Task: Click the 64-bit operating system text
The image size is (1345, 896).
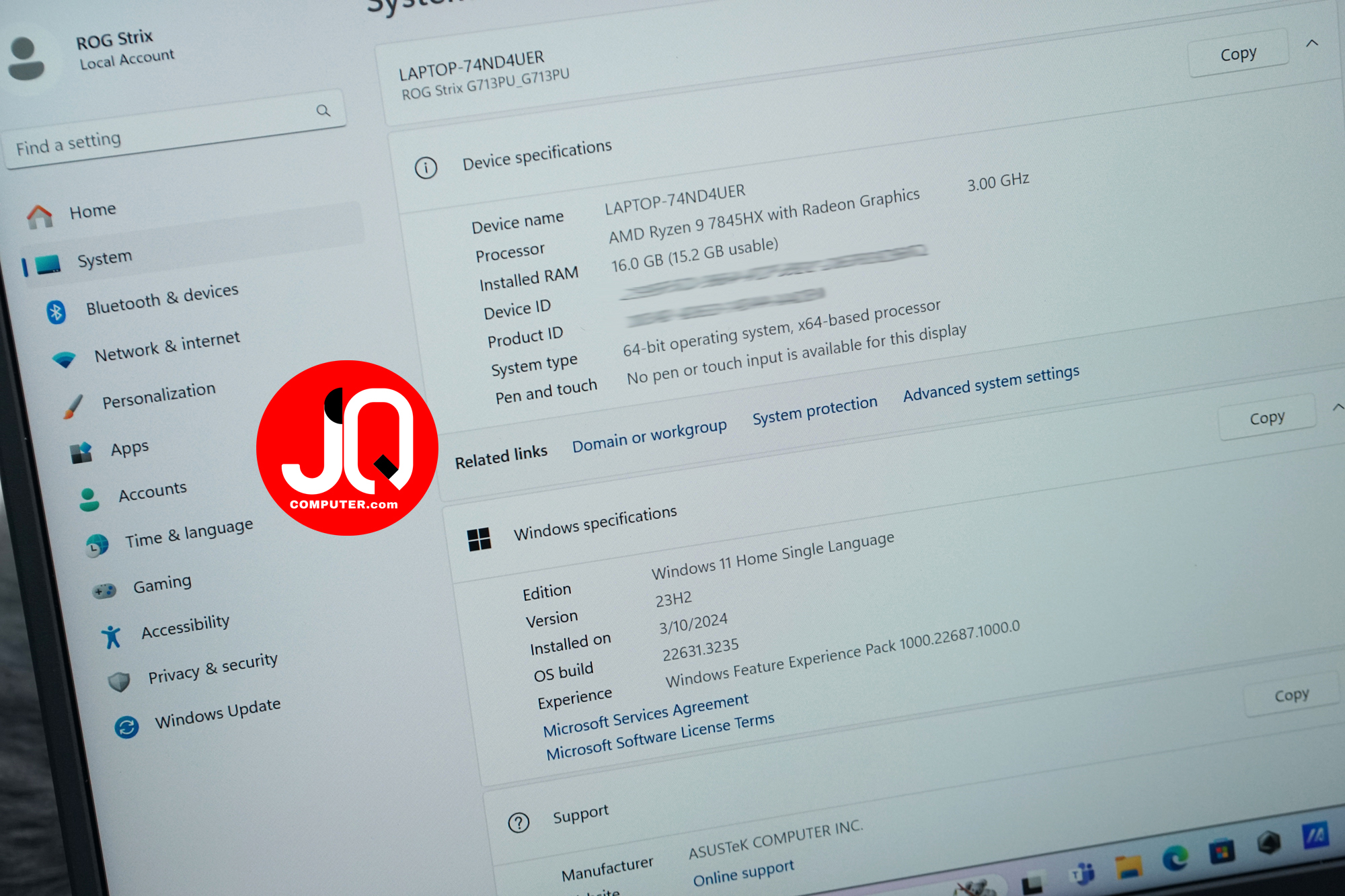Action: pyautogui.click(x=781, y=328)
